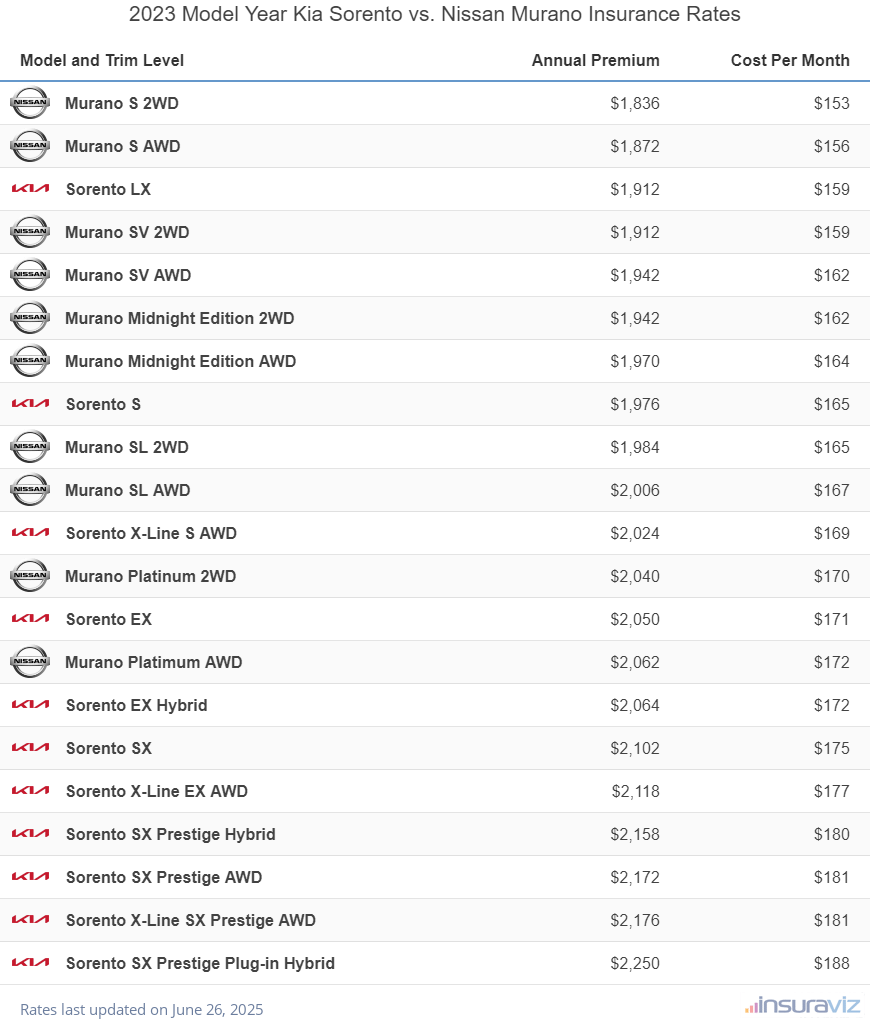Click Nissan logo beside Murano Midnight Edition AWD

[30, 361]
